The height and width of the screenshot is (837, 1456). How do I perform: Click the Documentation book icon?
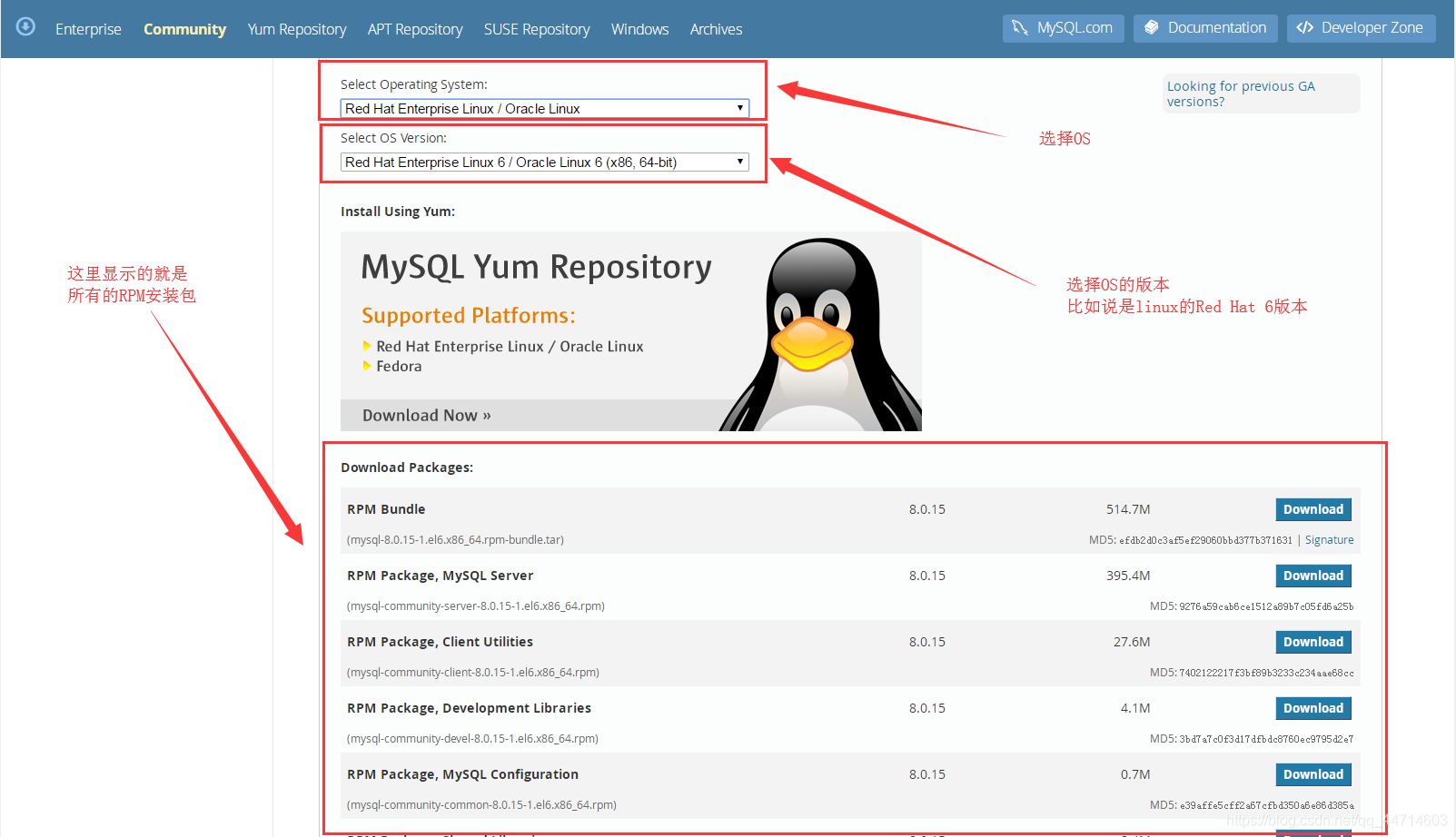tap(1152, 28)
